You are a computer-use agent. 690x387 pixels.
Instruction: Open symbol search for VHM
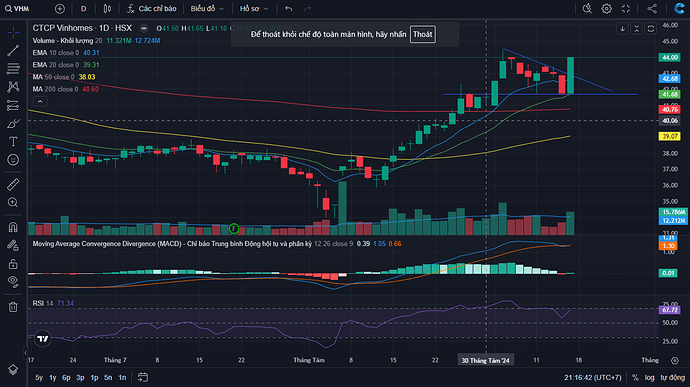click(x=18, y=9)
